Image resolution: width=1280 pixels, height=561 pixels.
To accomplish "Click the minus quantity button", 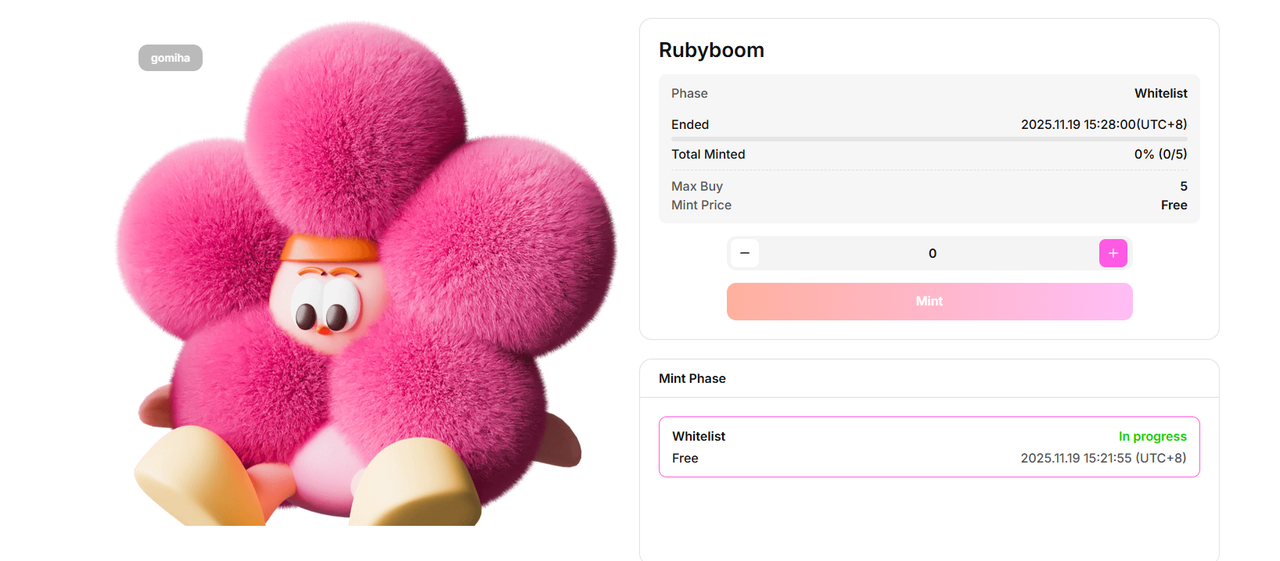I will (744, 253).
